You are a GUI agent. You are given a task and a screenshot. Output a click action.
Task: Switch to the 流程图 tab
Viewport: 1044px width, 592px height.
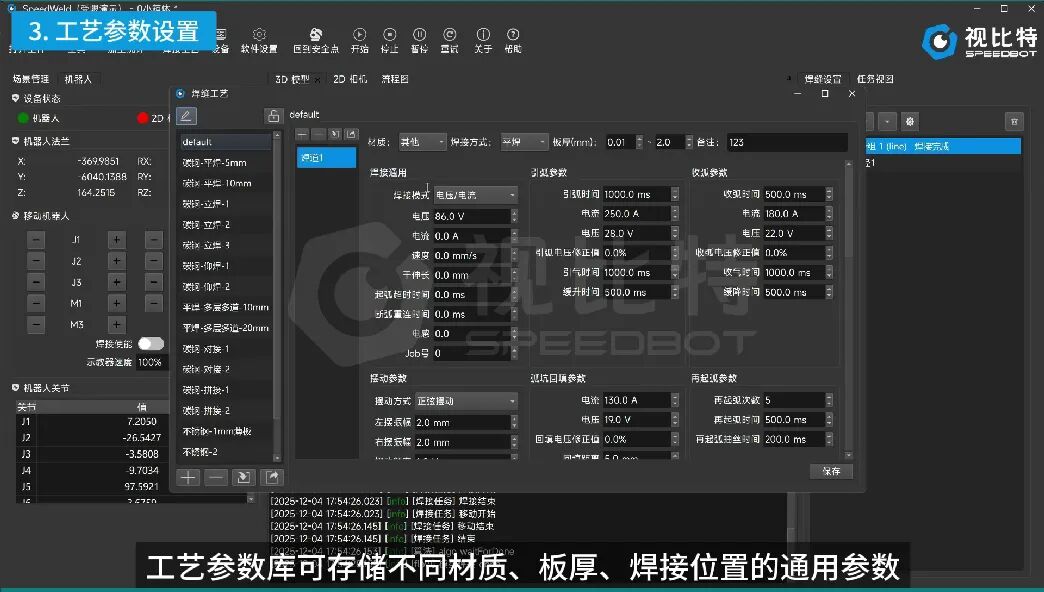395,79
